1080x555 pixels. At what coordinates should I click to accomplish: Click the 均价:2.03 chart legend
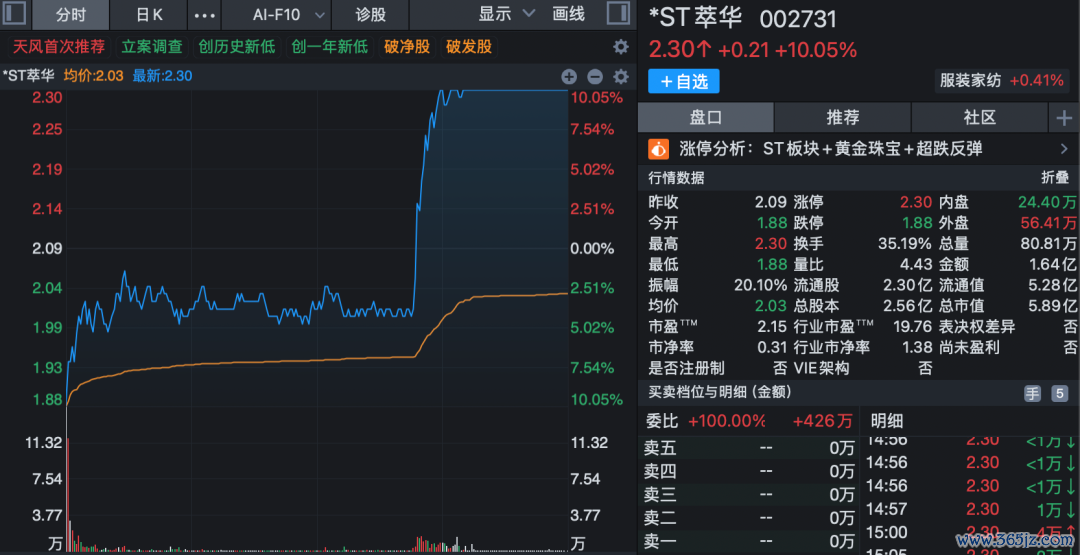[94, 76]
